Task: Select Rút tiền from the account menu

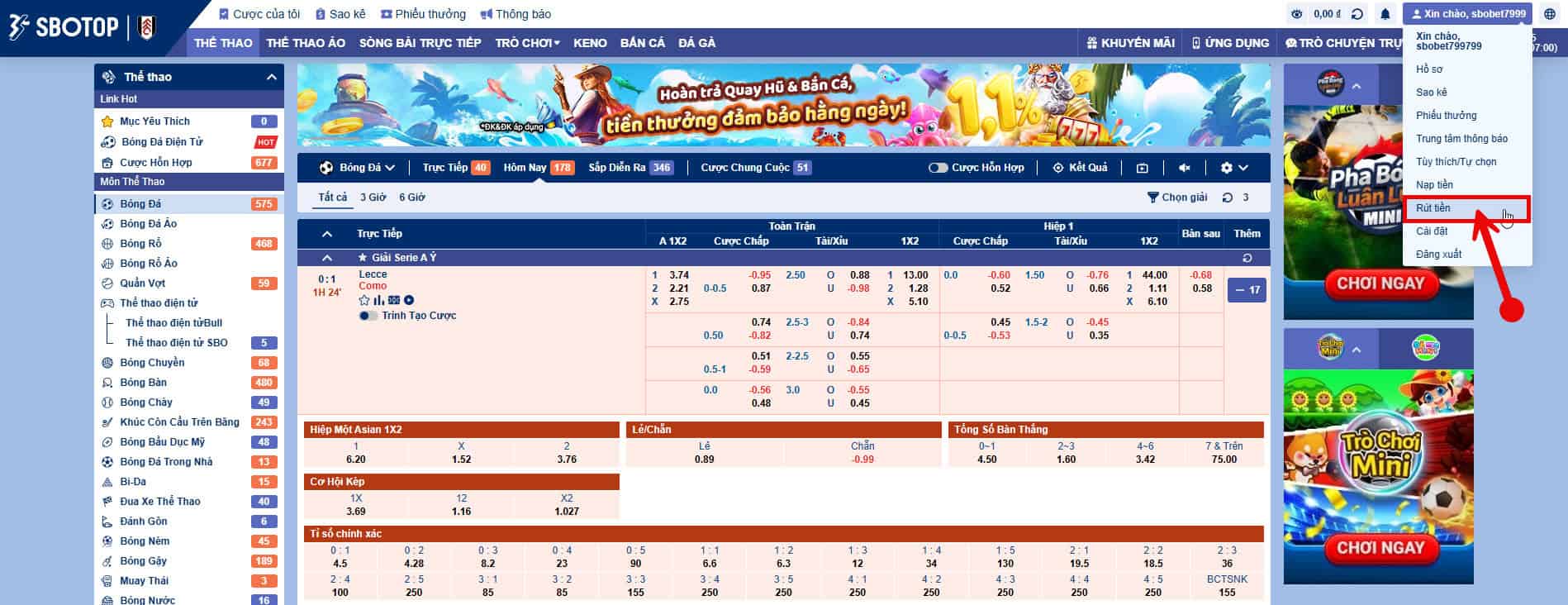Action: [1433, 208]
